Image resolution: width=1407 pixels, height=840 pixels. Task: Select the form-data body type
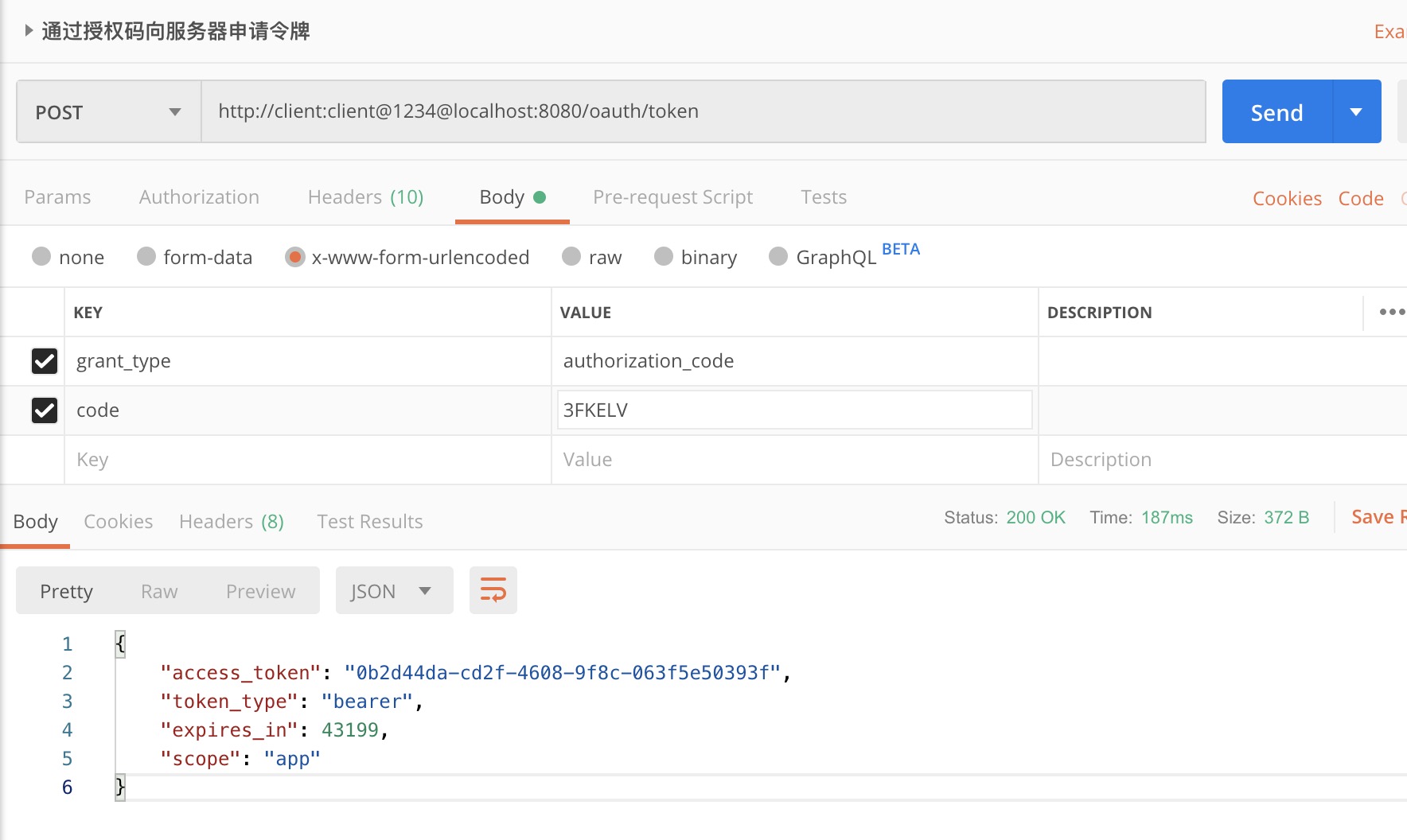point(195,257)
